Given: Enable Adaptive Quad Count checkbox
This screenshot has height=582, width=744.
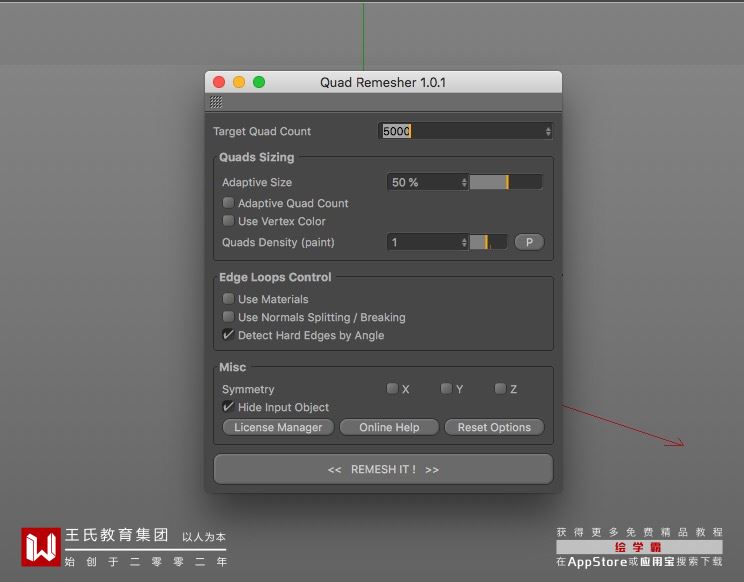Looking at the screenshot, I should [228, 203].
